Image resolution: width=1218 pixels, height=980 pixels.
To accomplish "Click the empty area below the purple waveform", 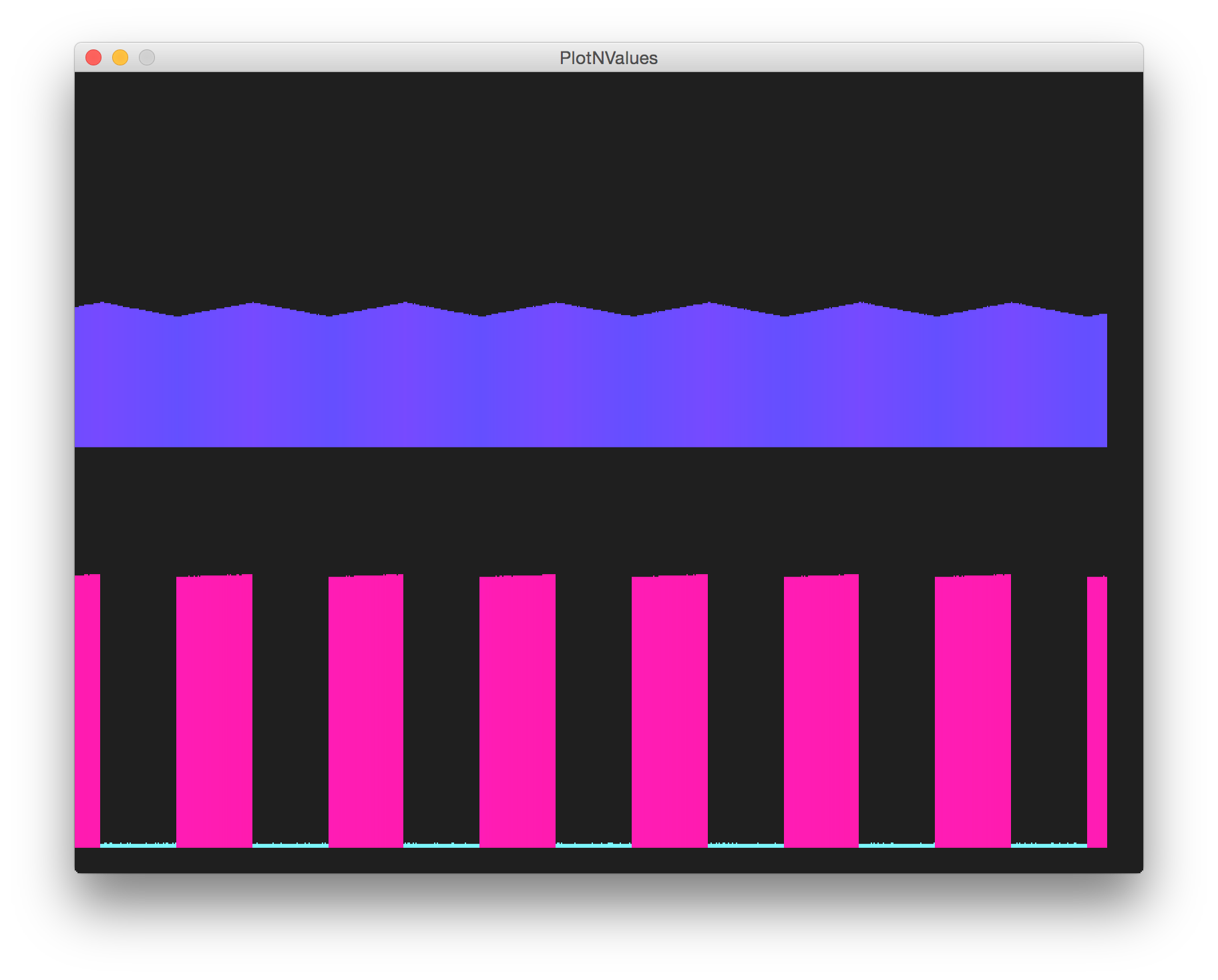I will tap(601, 507).
